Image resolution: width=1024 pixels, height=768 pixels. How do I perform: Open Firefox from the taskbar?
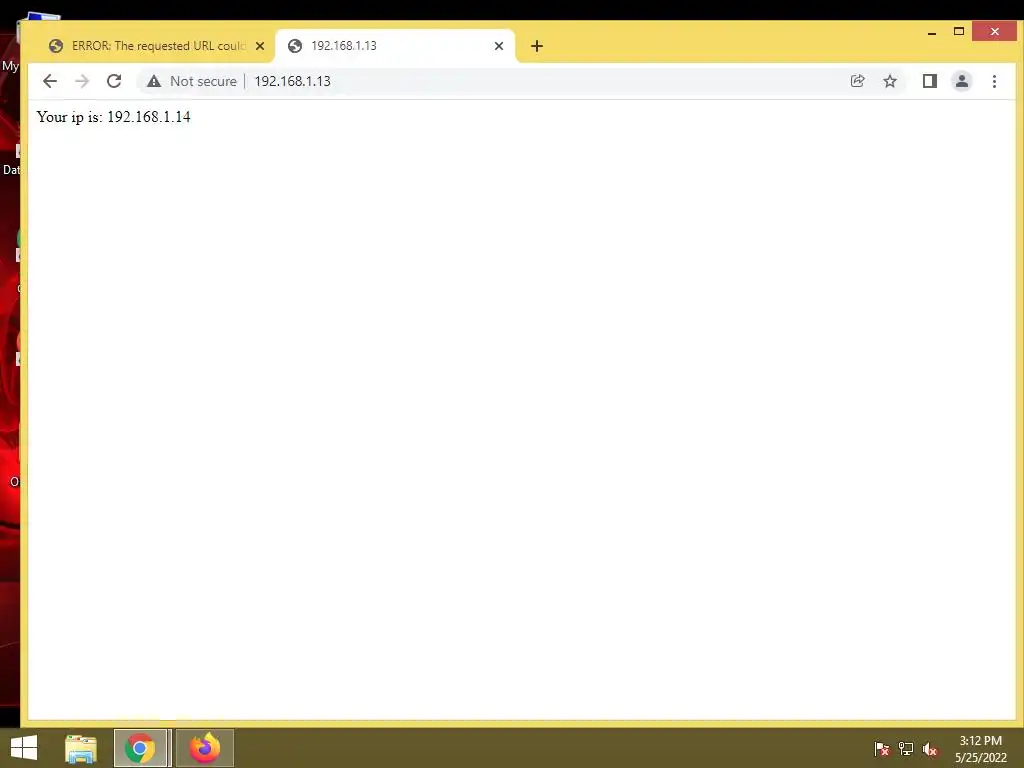pyautogui.click(x=204, y=748)
